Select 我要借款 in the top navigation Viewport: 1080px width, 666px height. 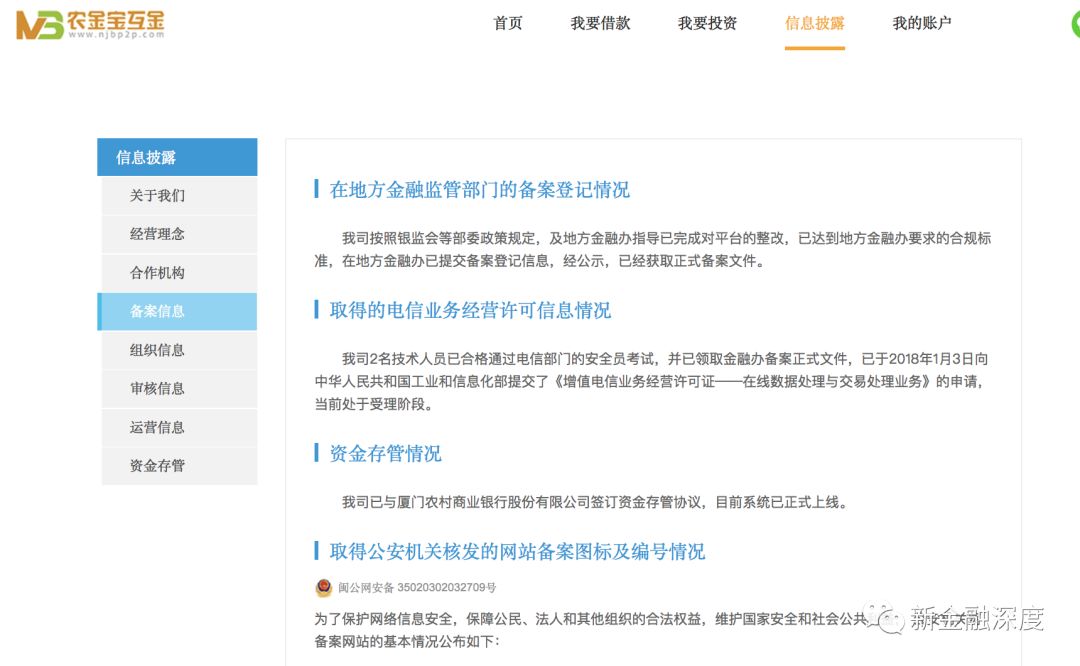(600, 23)
